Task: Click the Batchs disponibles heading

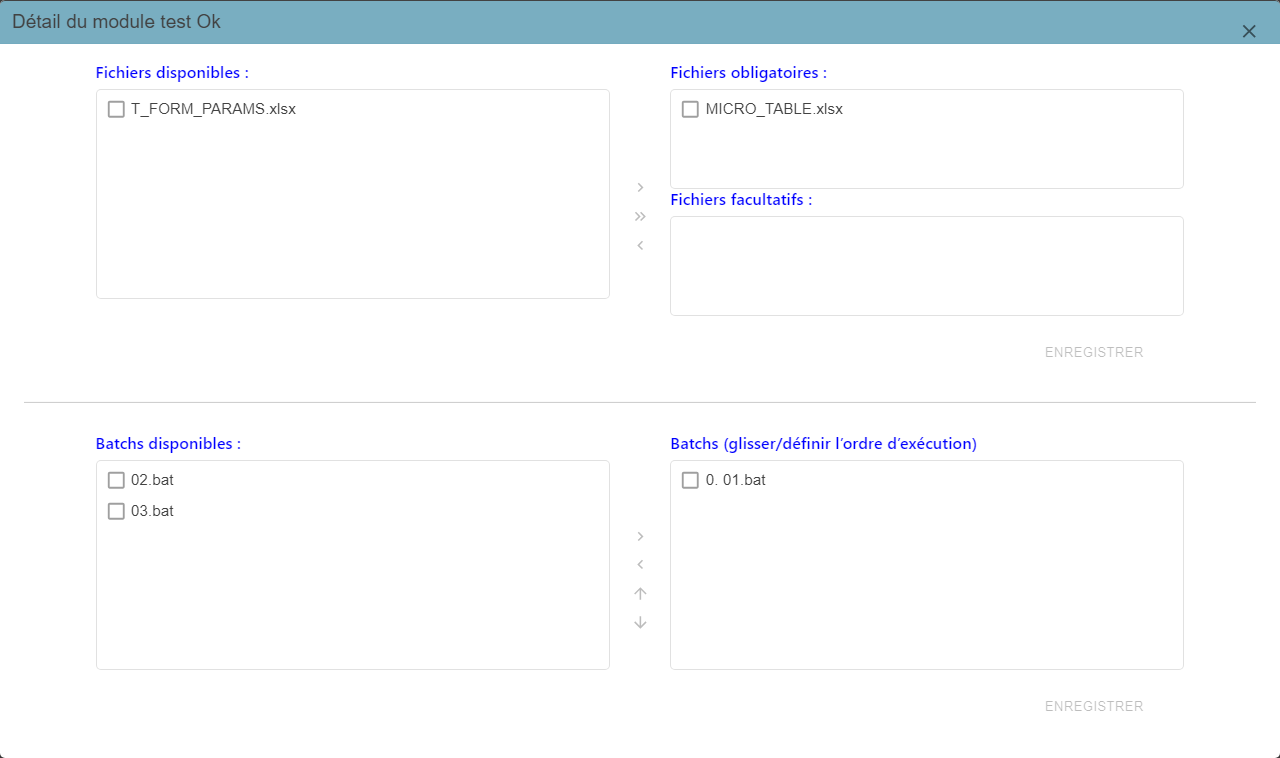Action: (168, 443)
